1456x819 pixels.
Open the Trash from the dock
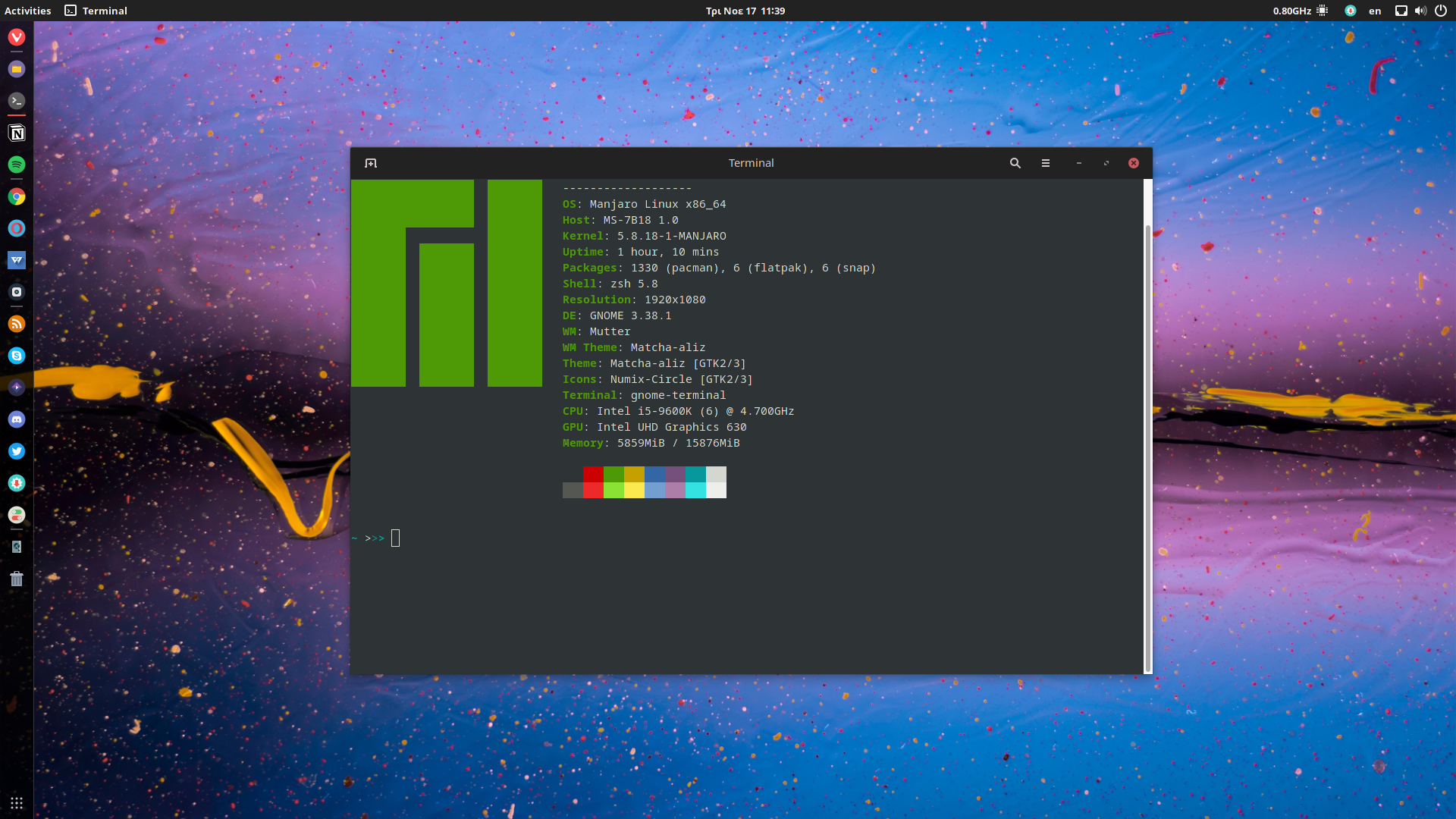pos(17,579)
